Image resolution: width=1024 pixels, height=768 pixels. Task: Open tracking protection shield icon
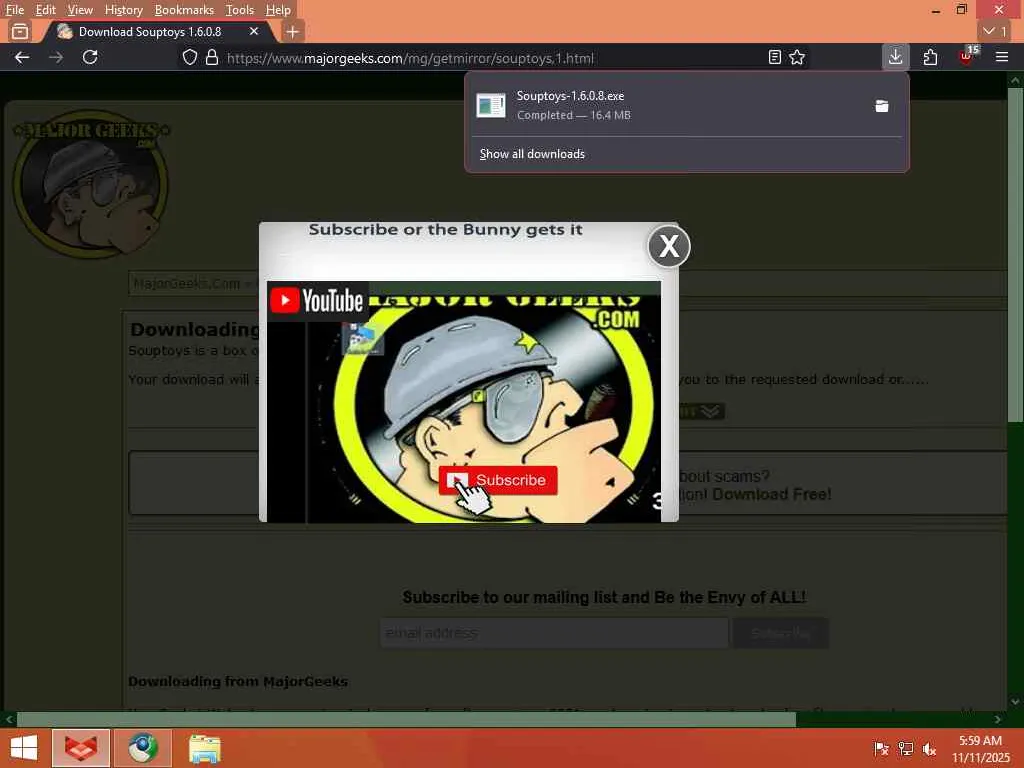click(189, 57)
